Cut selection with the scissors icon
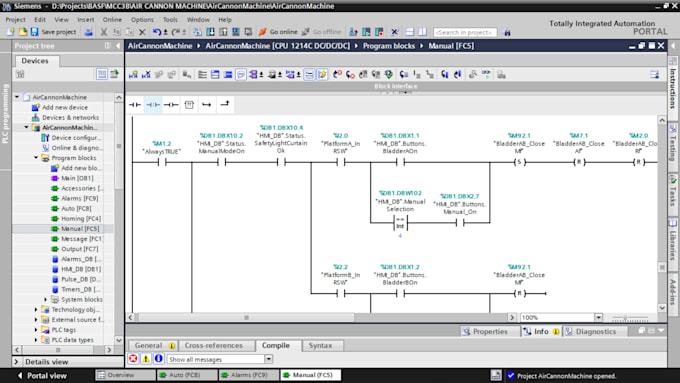Image resolution: width=680 pixels, height=383 pixels. pyautogui.click(x=104, y=32)
